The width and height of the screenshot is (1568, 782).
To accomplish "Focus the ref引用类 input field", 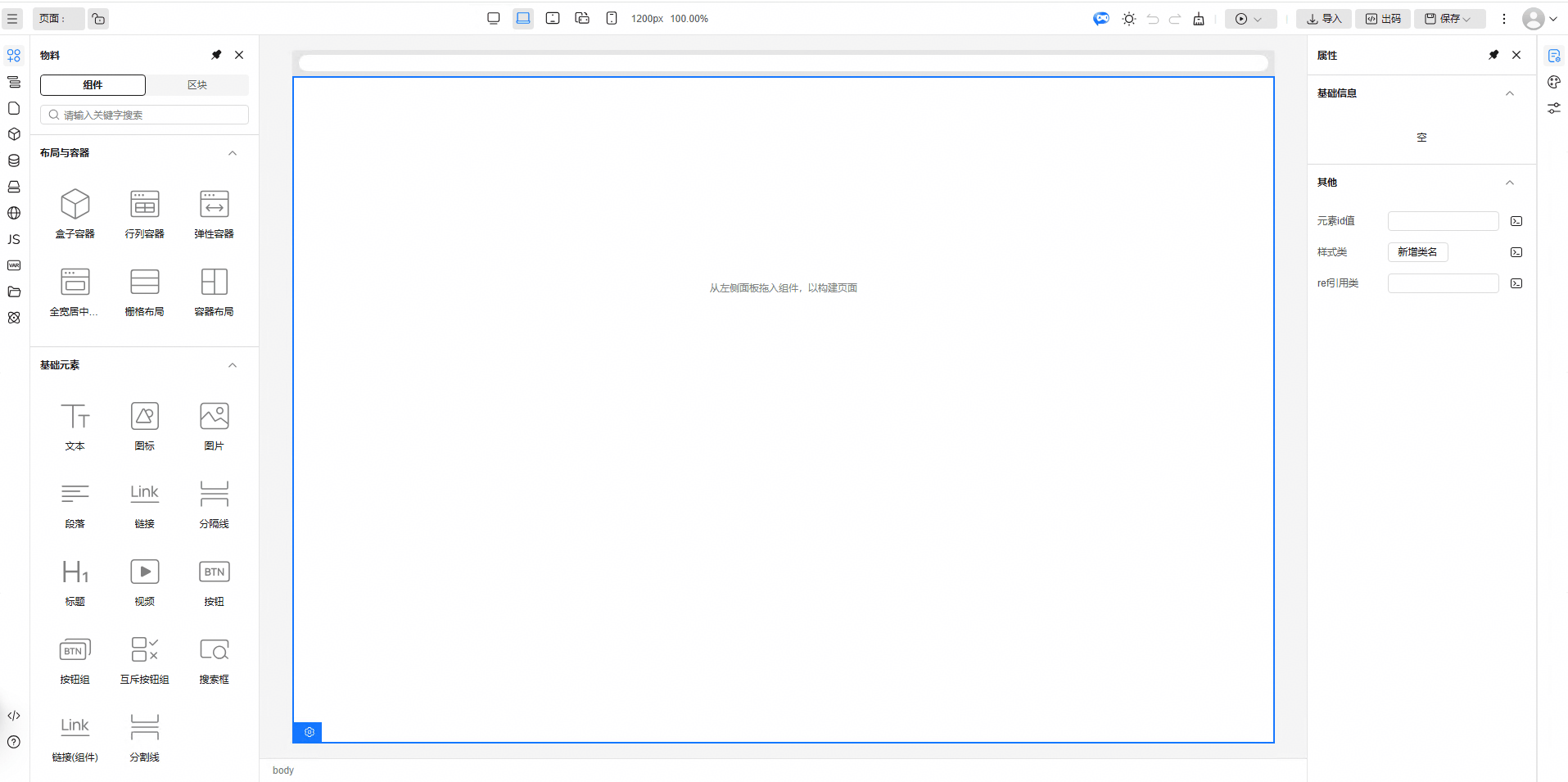I will pyautogui.click(x=1444, y=283).
